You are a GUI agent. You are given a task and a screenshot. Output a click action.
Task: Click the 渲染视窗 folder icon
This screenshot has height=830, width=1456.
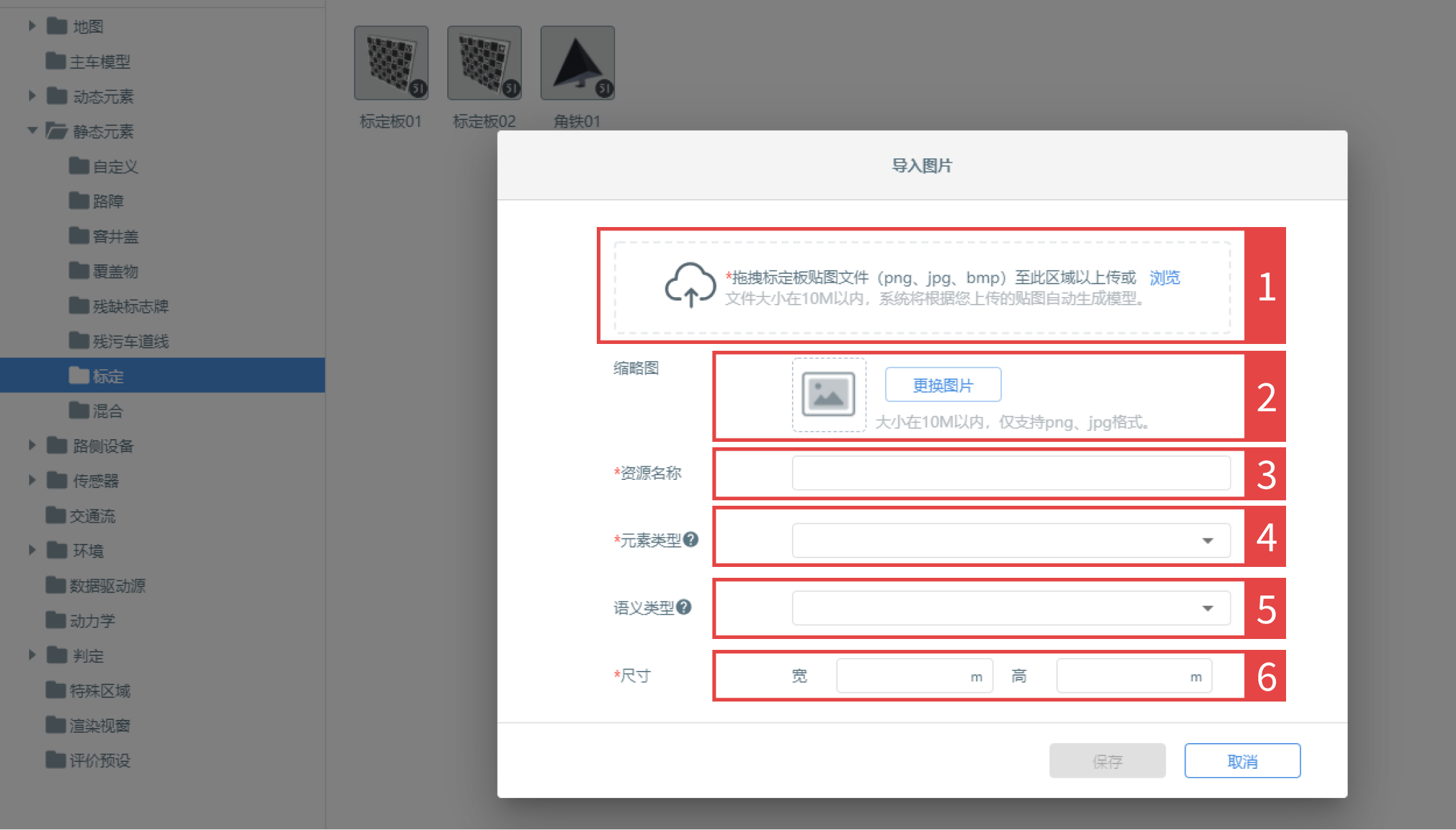tap(56, 725)
